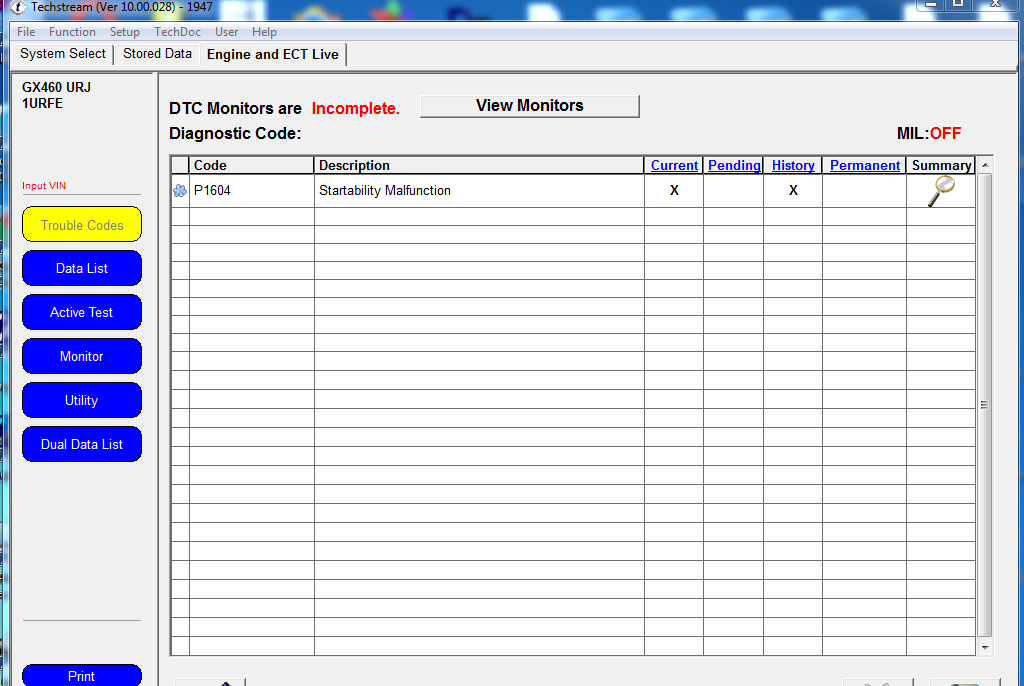Open the Function menu
The height and width of the screenshot is (686, 1024).
(x=72, y=32)
